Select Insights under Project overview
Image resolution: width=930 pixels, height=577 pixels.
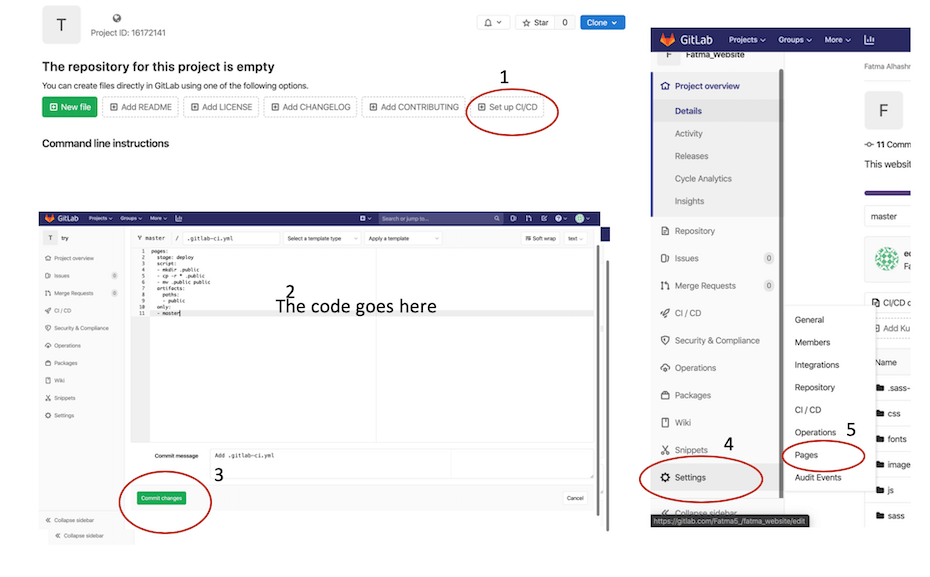point(689,201)
